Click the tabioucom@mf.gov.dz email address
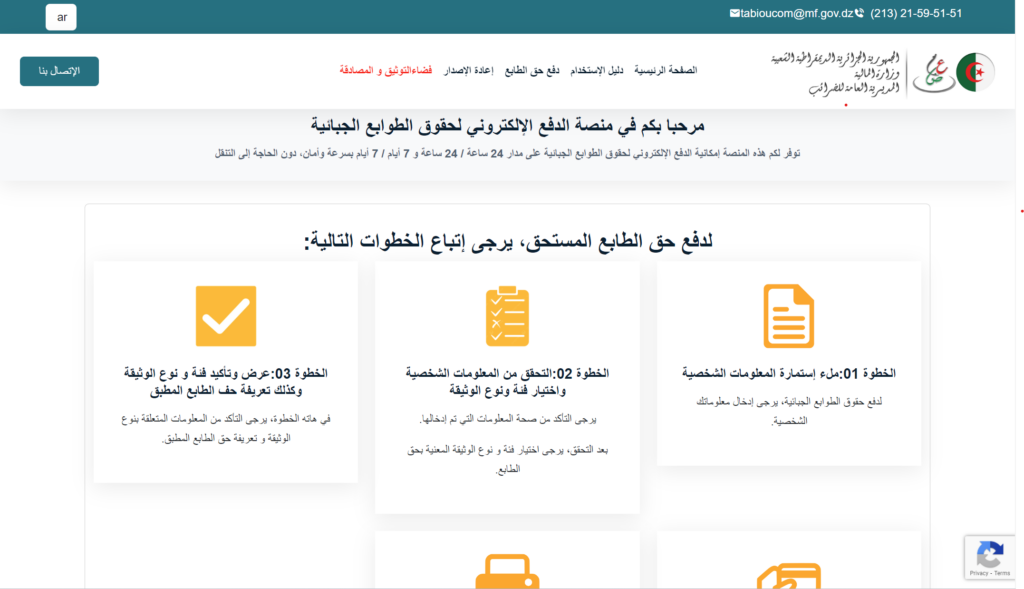The image size is (1024, 589). point(796,14)
